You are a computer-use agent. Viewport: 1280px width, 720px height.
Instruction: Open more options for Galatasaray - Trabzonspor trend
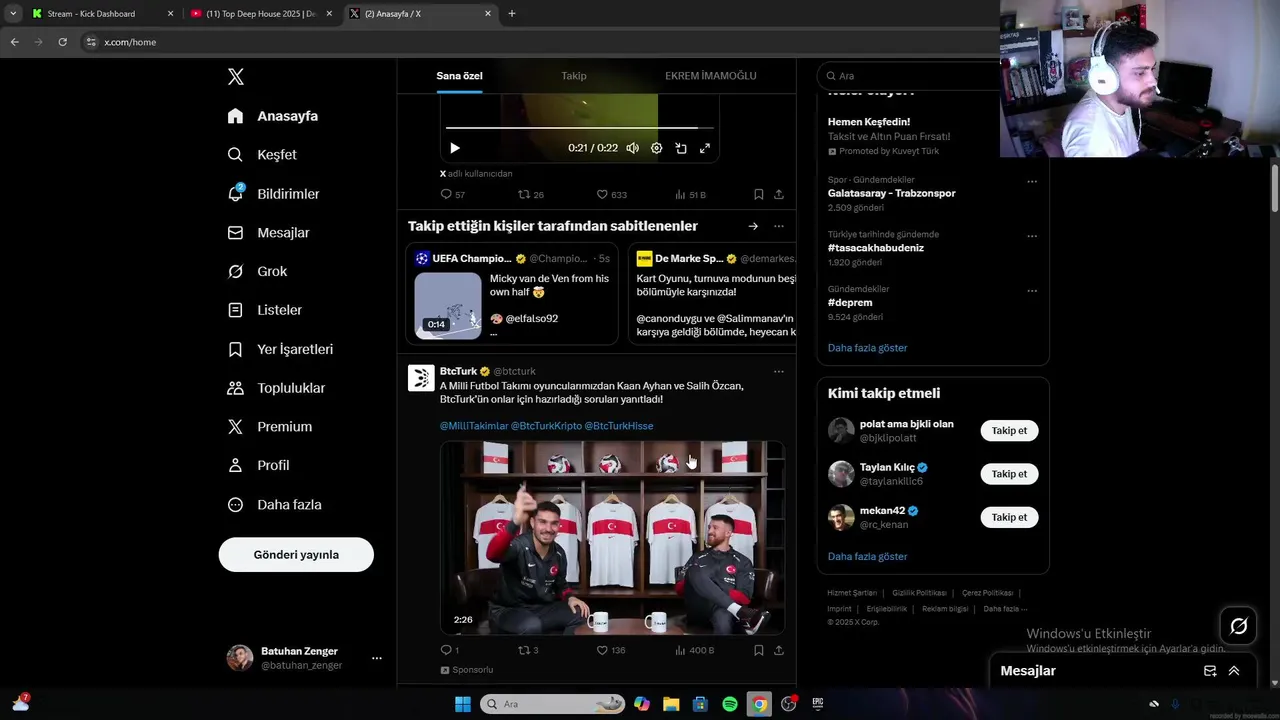coord(1032,182)
